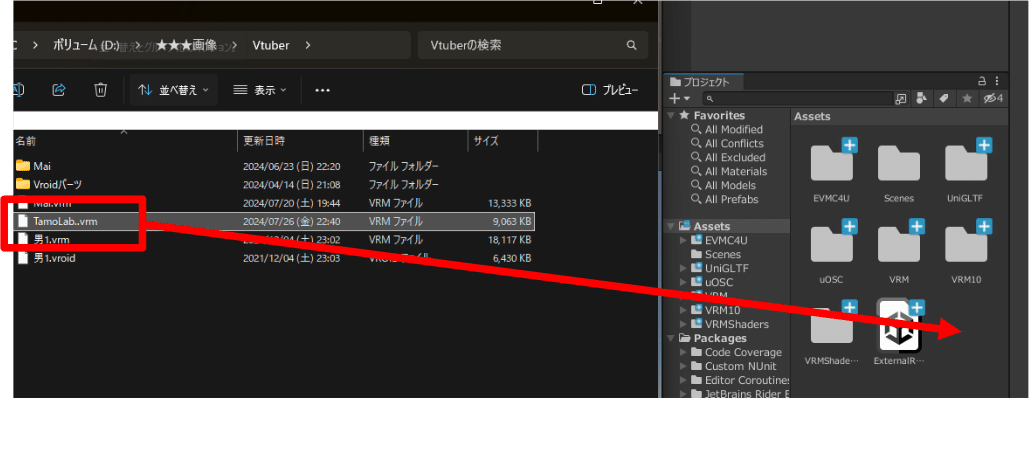Screen dimensions: 1029x469
Task: Collapse the Packages tree section
Action: point(671,338)
